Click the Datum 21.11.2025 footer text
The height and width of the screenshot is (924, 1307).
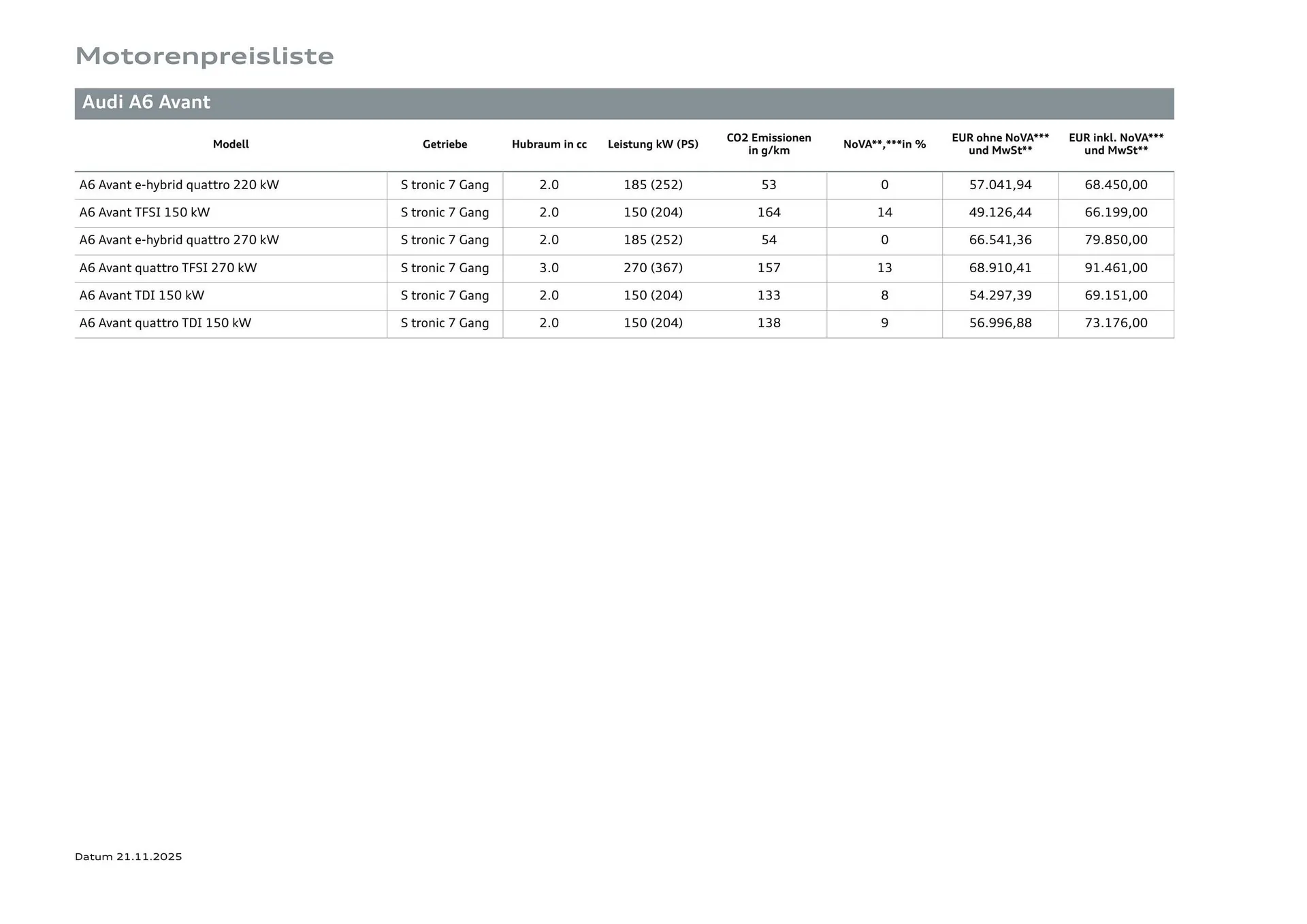coord(129,857)
